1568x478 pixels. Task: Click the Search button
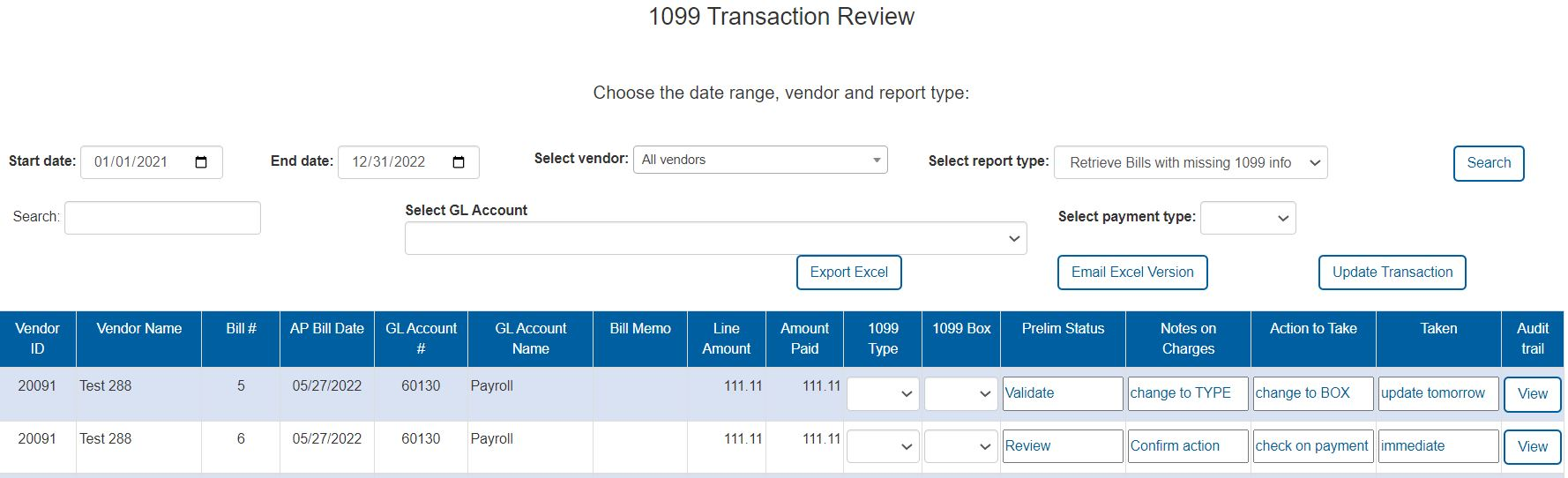[1488, 163]
